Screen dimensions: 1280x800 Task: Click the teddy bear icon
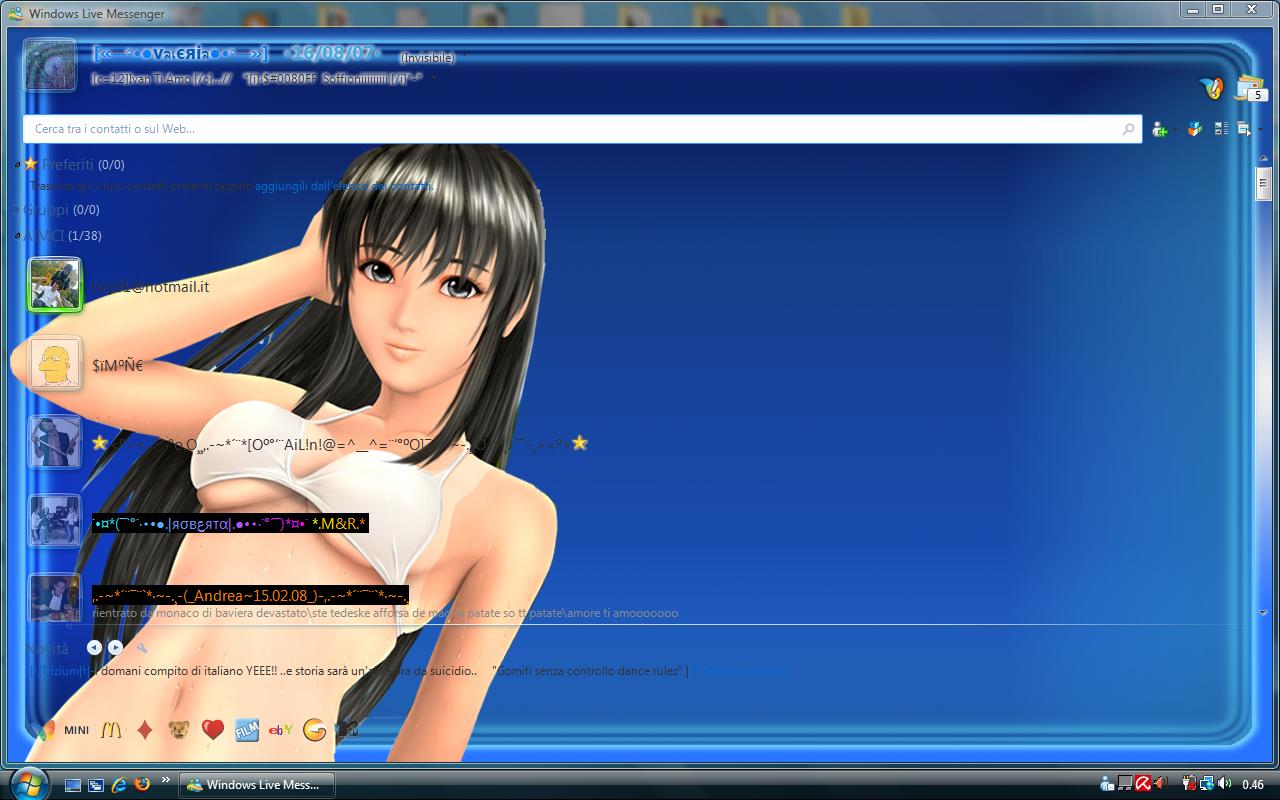(178, 730)
